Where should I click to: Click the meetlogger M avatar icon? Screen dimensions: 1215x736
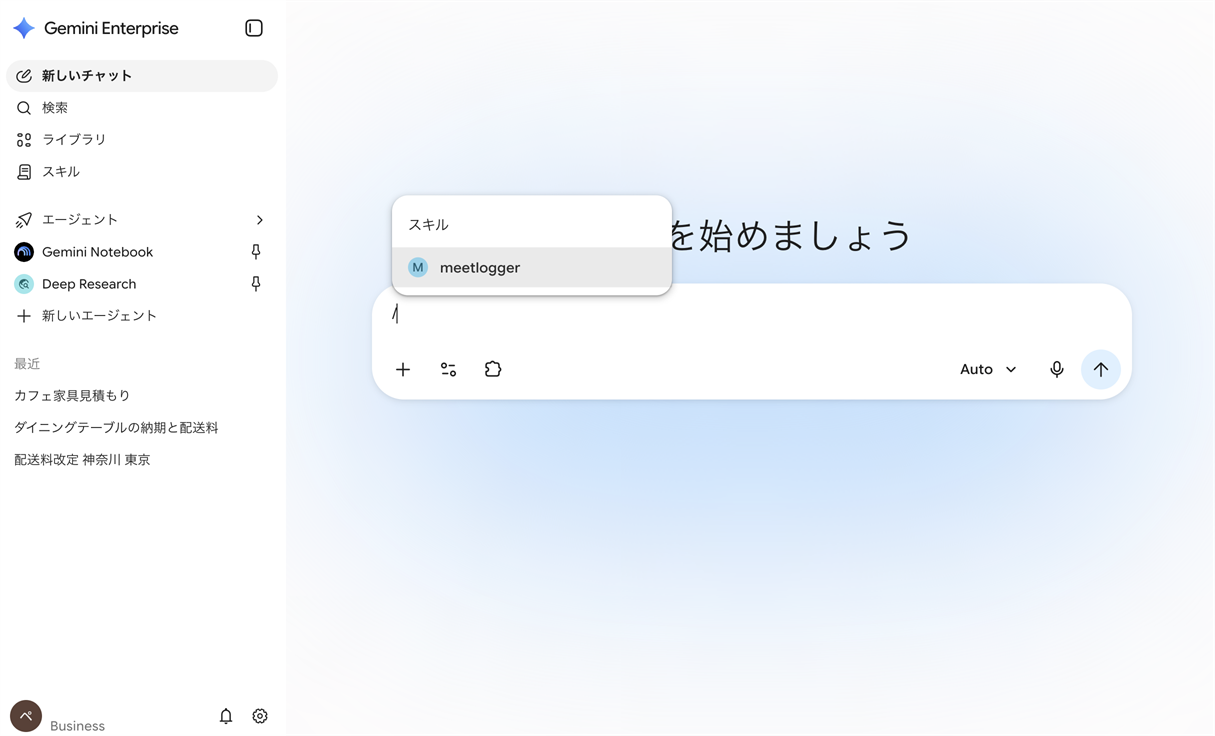[418, 268]
